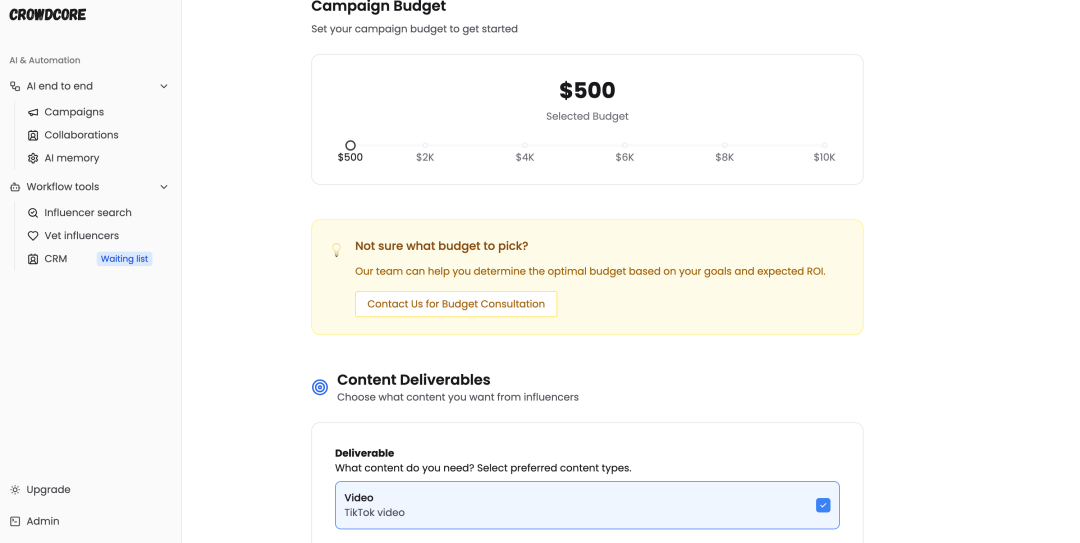Click the AI memory gear icon
This screenshot has height=543, width=1080.
pos(33,158)
